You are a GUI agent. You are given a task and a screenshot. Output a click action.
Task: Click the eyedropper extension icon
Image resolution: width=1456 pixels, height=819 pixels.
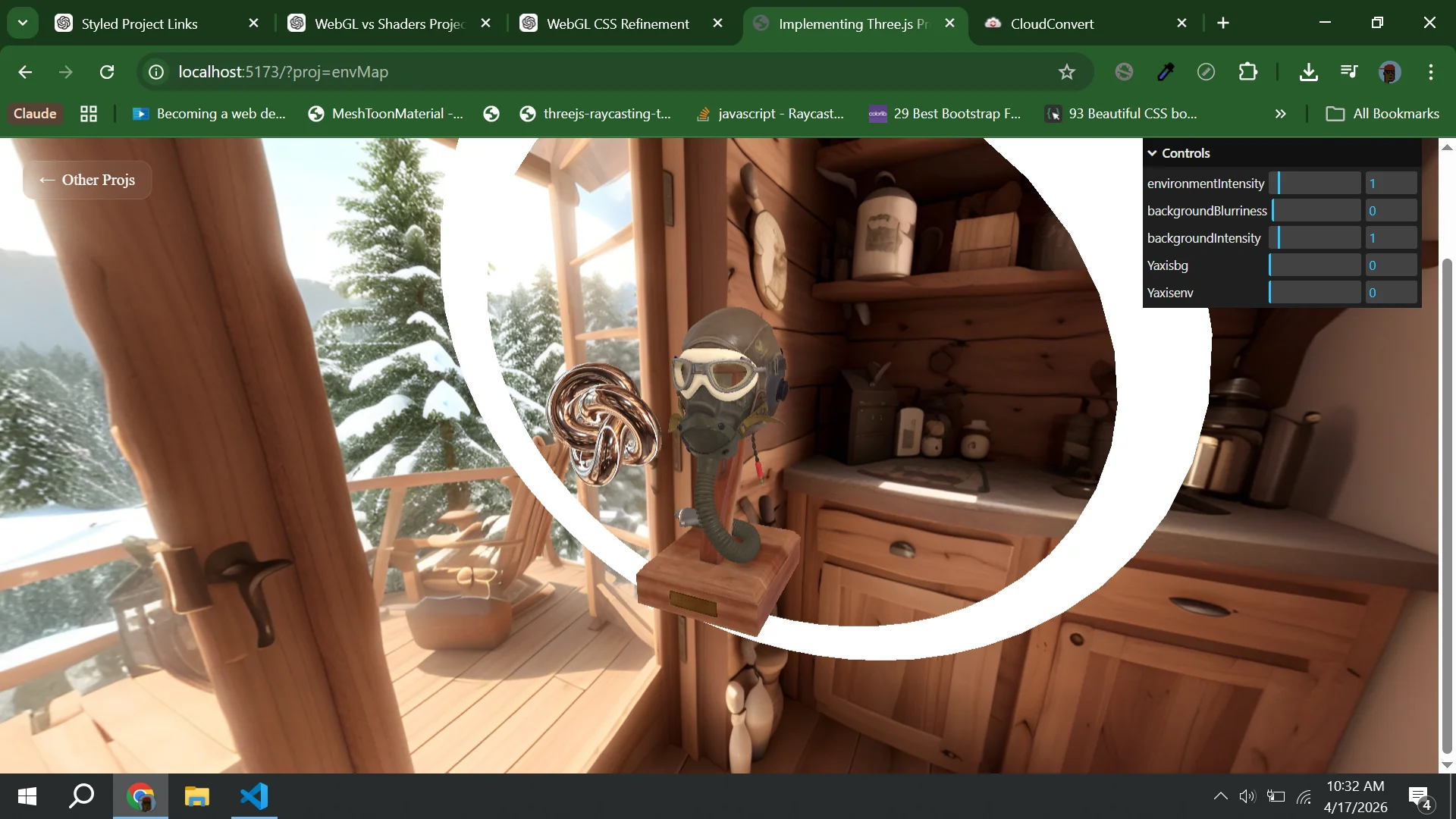tap(1166, 72)
